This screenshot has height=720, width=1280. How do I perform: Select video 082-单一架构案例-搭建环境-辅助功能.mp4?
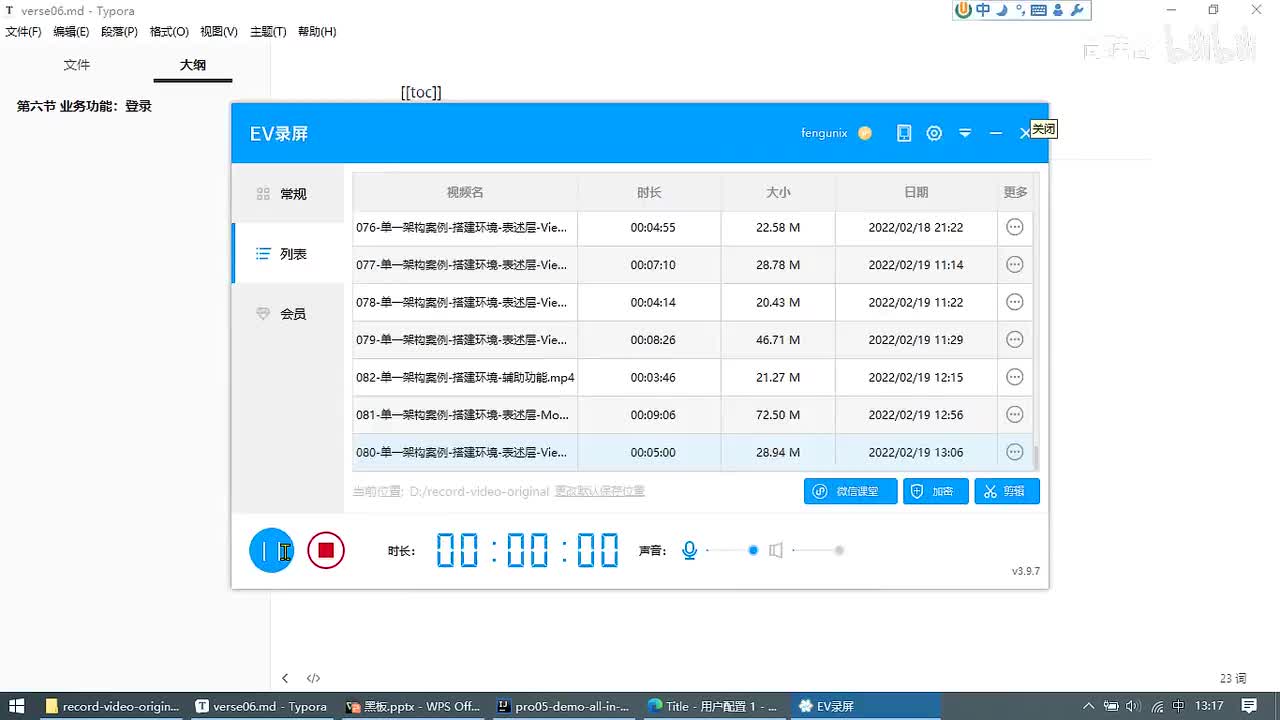[465, 378]
